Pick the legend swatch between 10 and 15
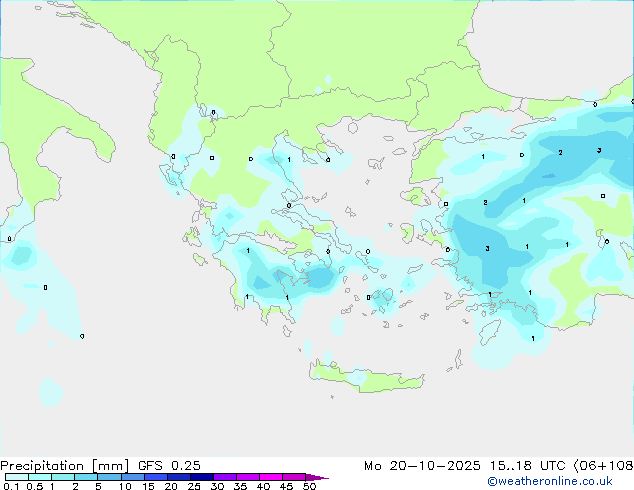 point(133,477)
